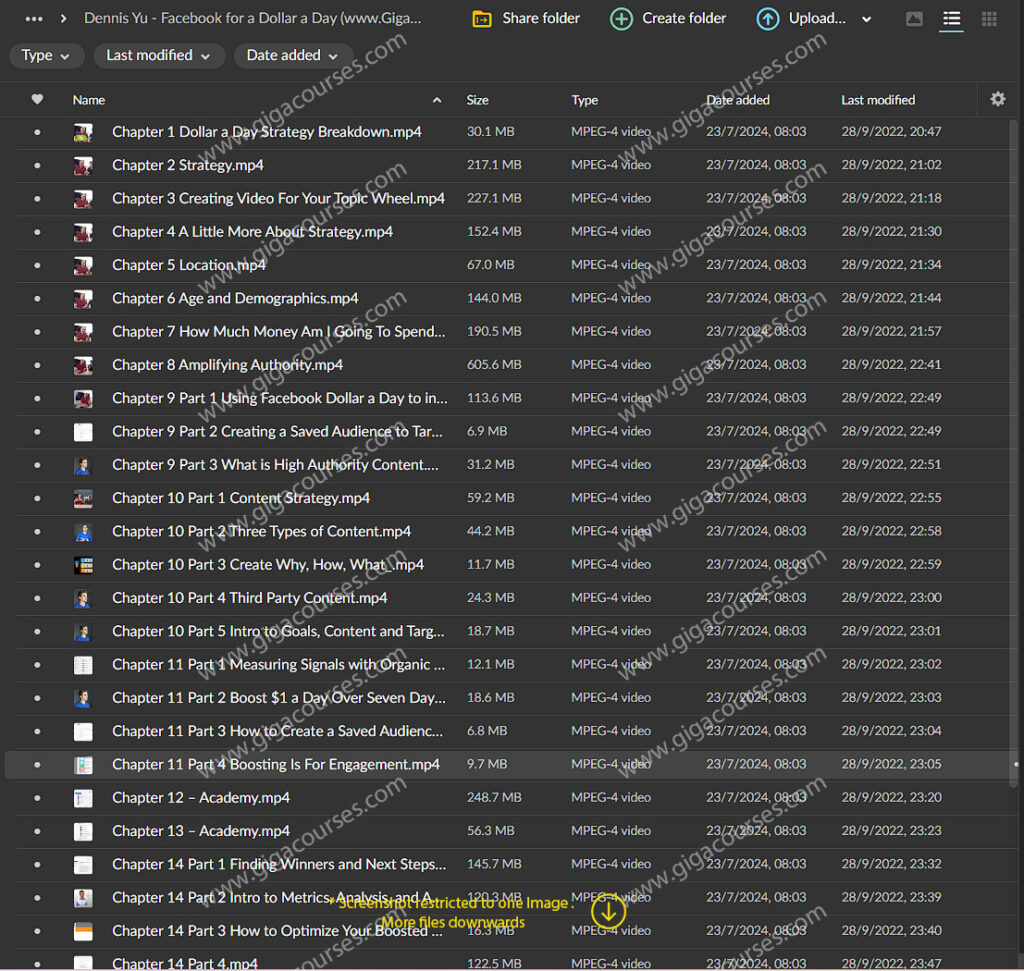Click the Upload arrow icon
Viewport: 1024px width, 971px height.
click(768, 19)
